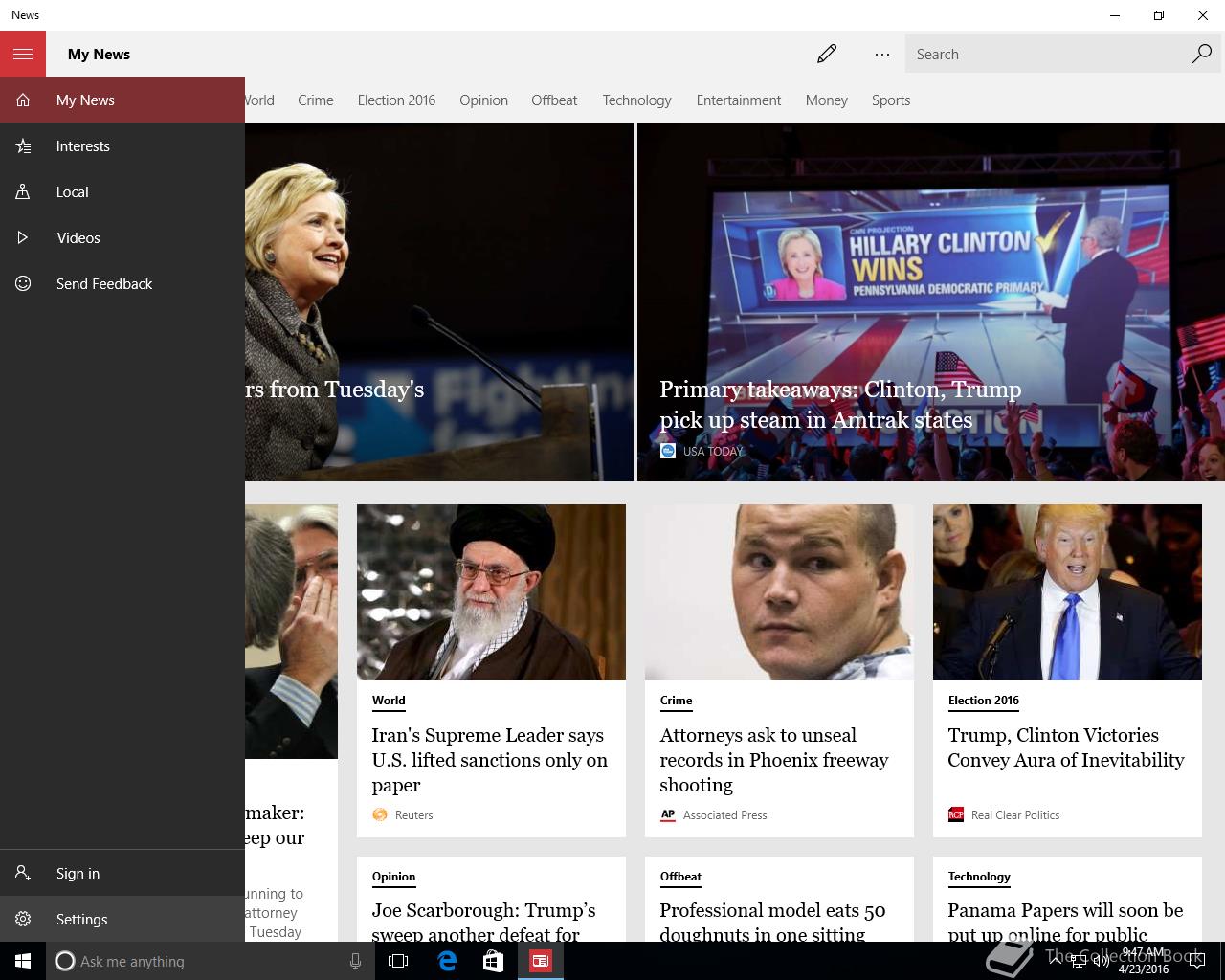Switch to the Technology tab

636,100
